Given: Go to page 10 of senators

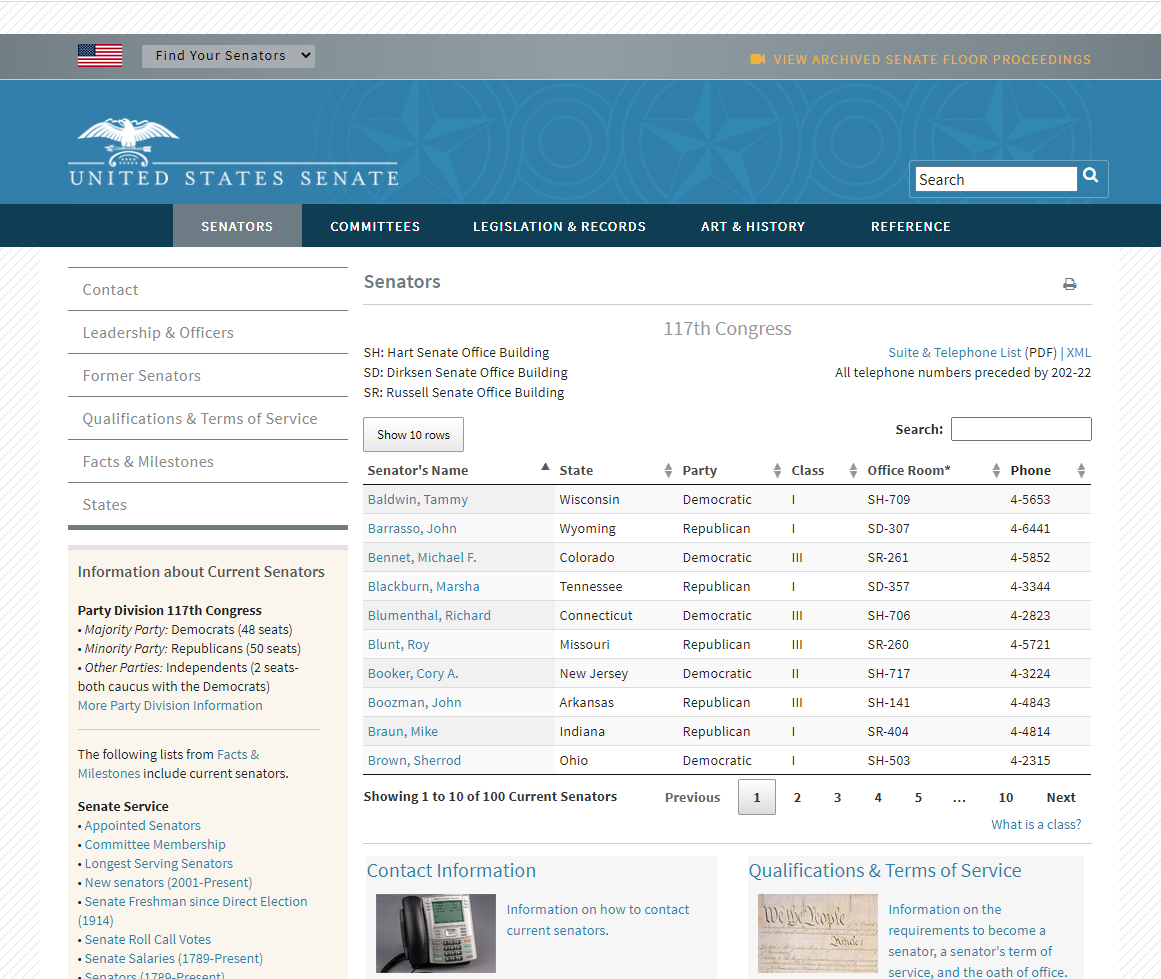Looking at the screenshot, I should [1006, 798].
